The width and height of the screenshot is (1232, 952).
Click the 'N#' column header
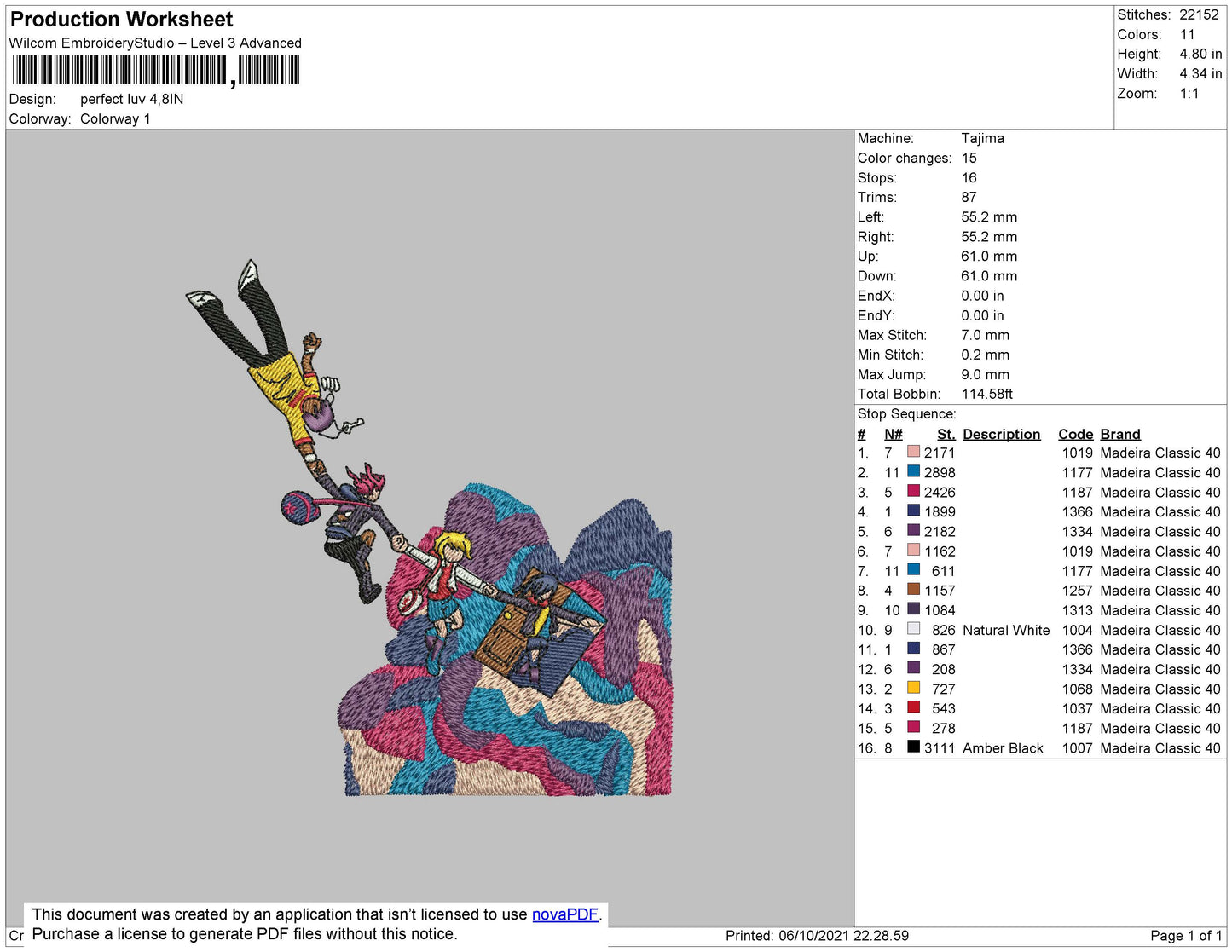(894, 434)
